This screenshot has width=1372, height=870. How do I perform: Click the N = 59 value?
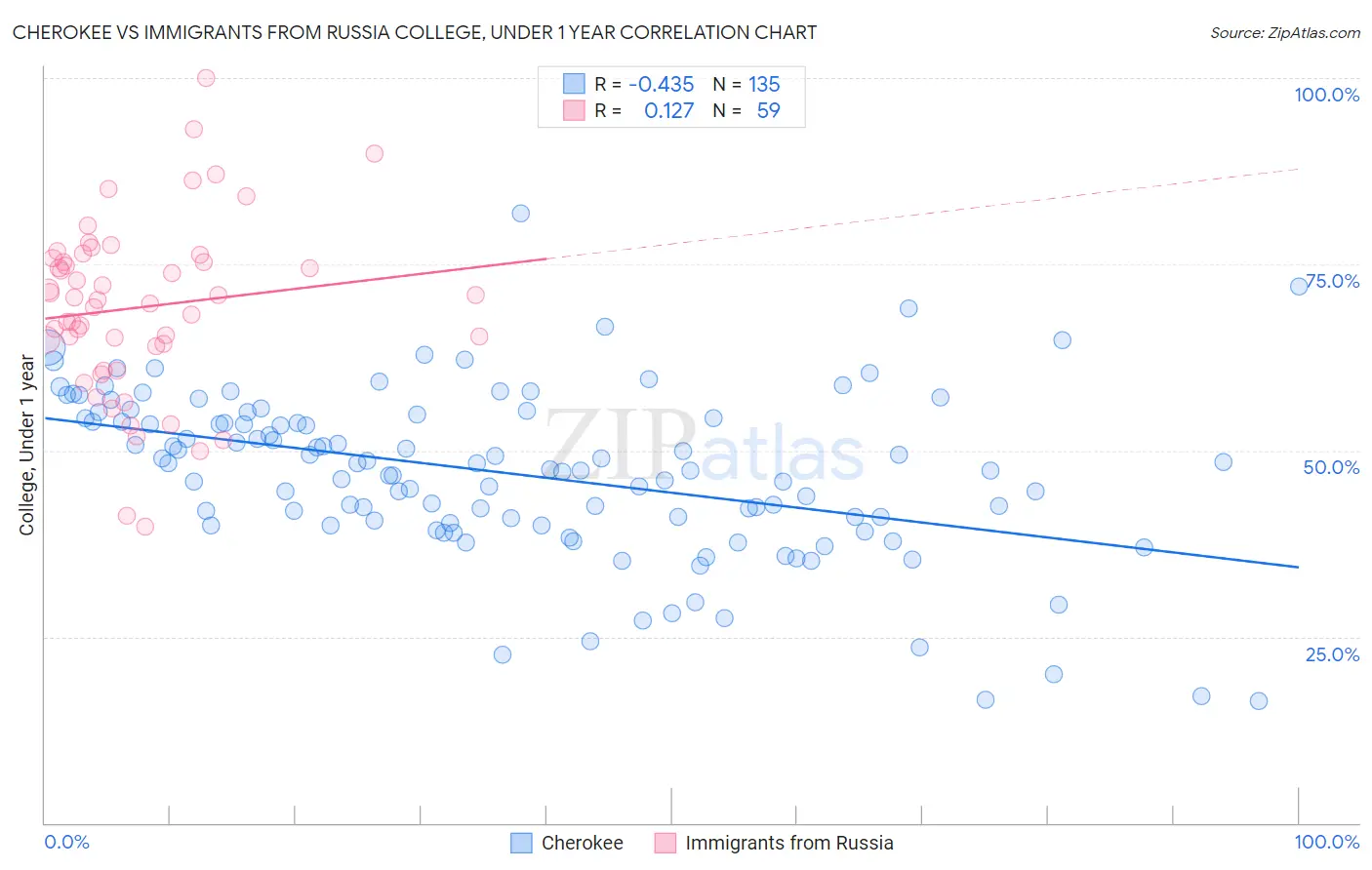(747, 110)
